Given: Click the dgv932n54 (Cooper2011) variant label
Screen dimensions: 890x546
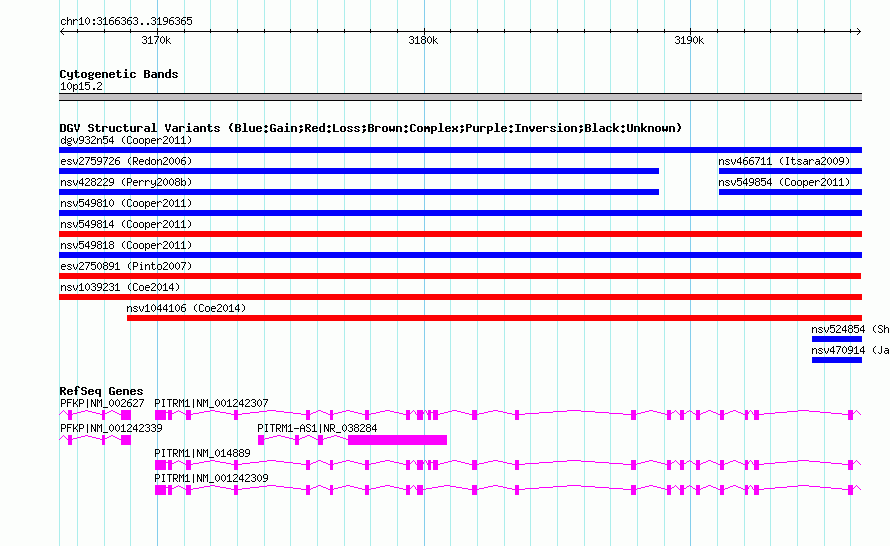Looking at the screenshot, I should (126, 140).
